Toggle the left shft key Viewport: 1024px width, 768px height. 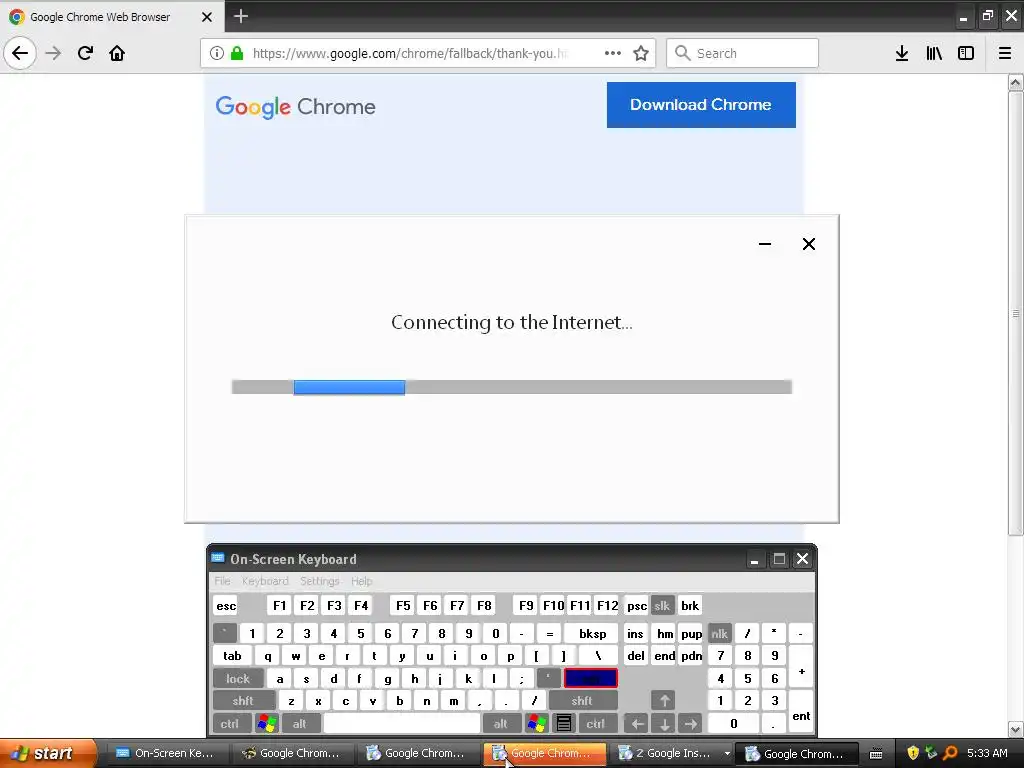point(244,701)
